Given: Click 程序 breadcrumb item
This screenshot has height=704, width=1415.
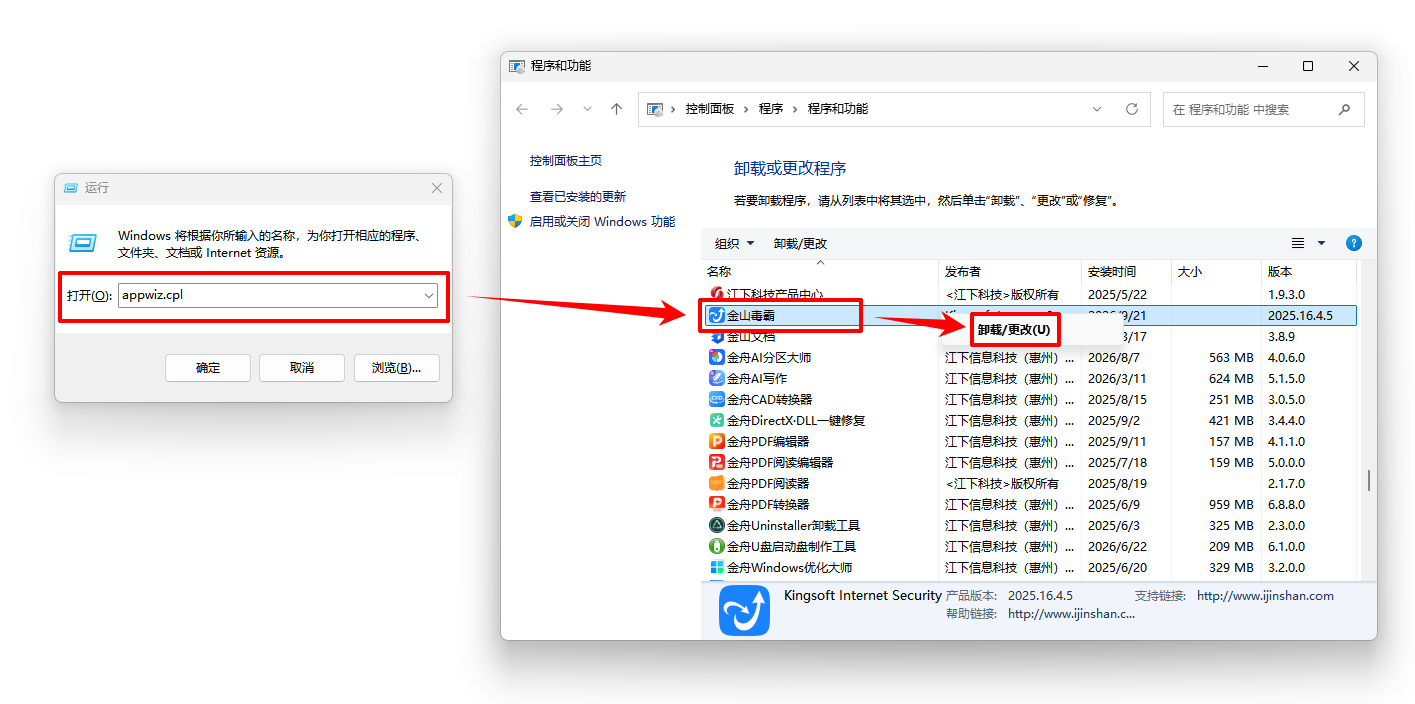Looking at the screenshot, I should point(771,109).
